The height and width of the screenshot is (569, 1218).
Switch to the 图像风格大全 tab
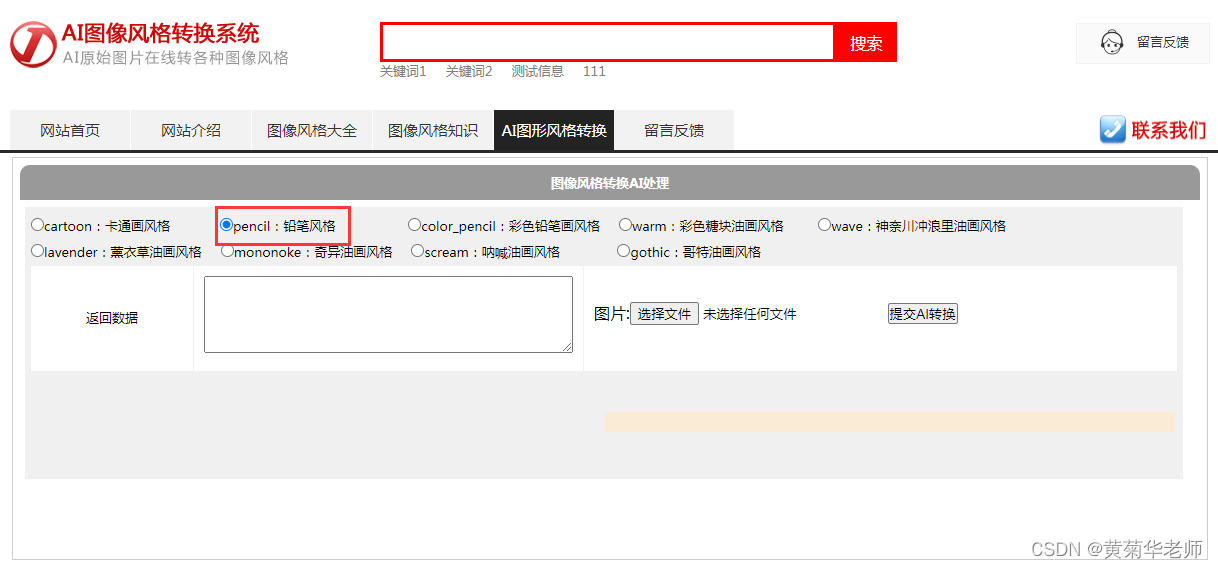pyautogui.click(x=312, y=130)
